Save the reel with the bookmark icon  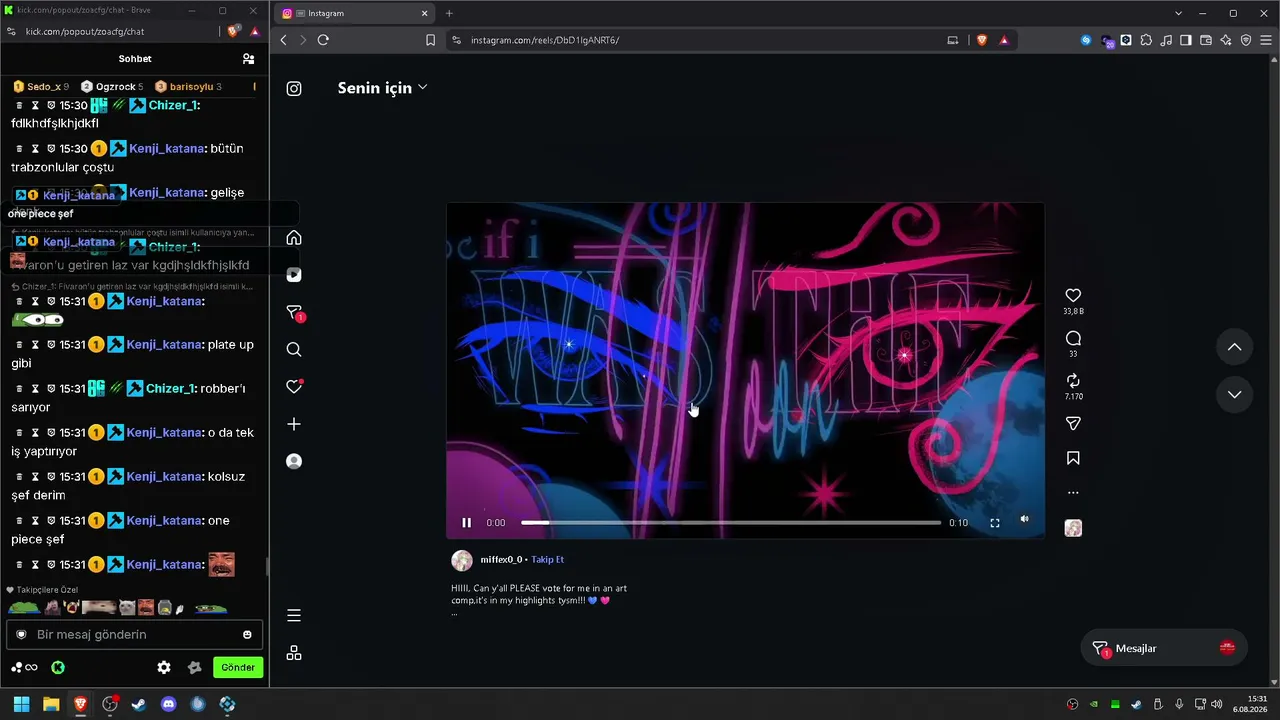click(x=1073, y=458)
